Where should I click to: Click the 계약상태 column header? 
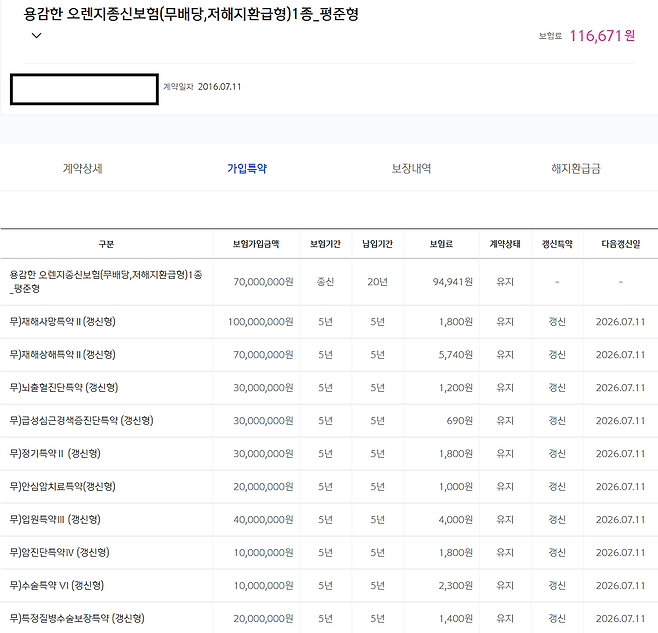coord(505,244)
